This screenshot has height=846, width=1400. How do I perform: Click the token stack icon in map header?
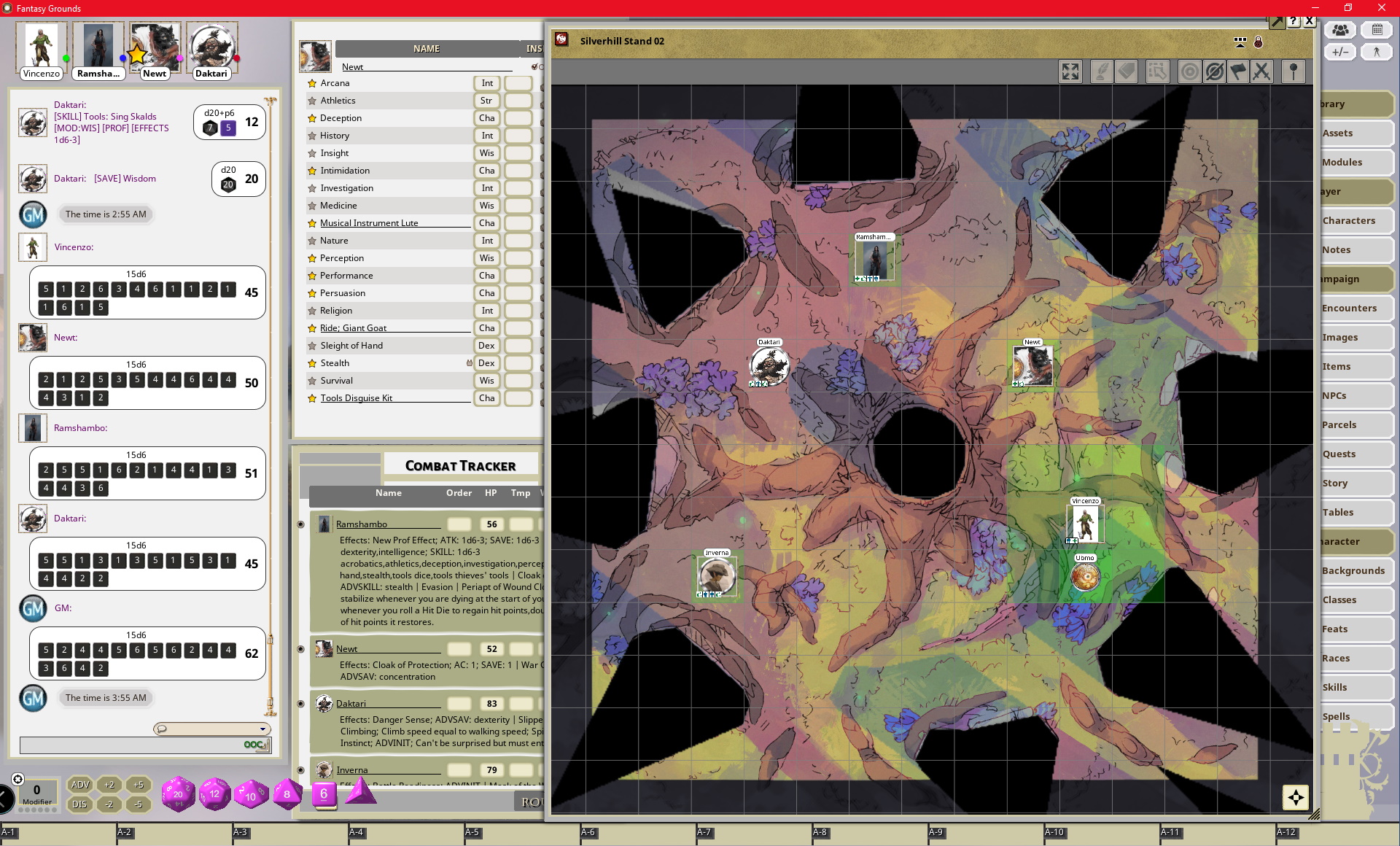click(1240, 42)
